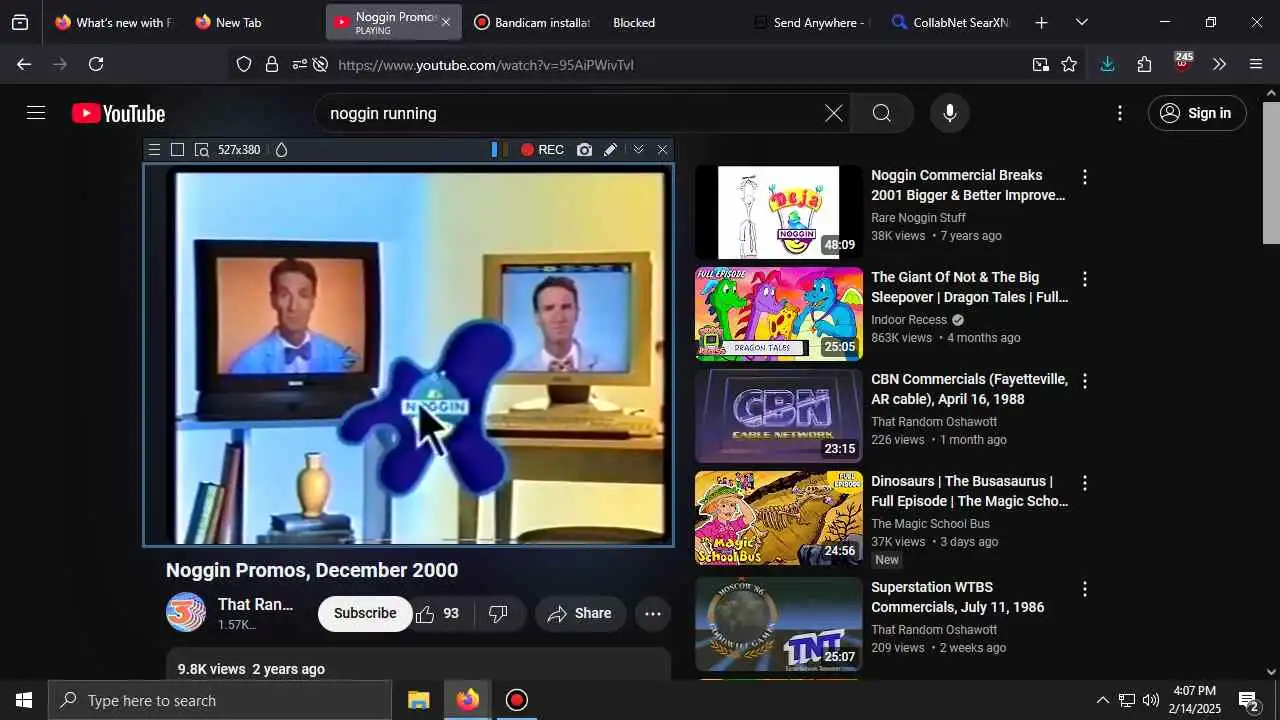Open a new browser tab
Image resolution: width=1280 pixels, height=720 pixels.
pos(1041,22)
